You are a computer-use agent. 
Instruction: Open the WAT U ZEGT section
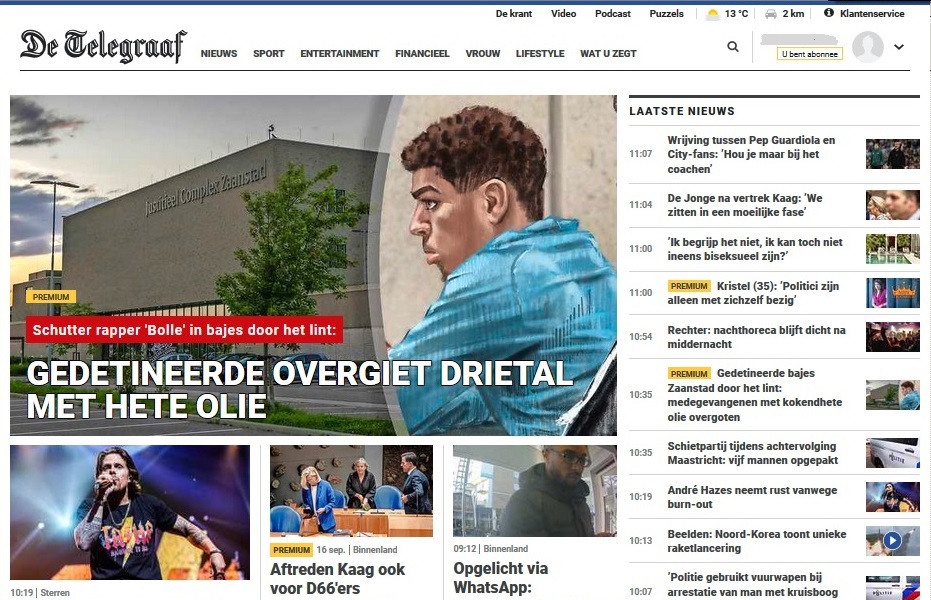608,53
